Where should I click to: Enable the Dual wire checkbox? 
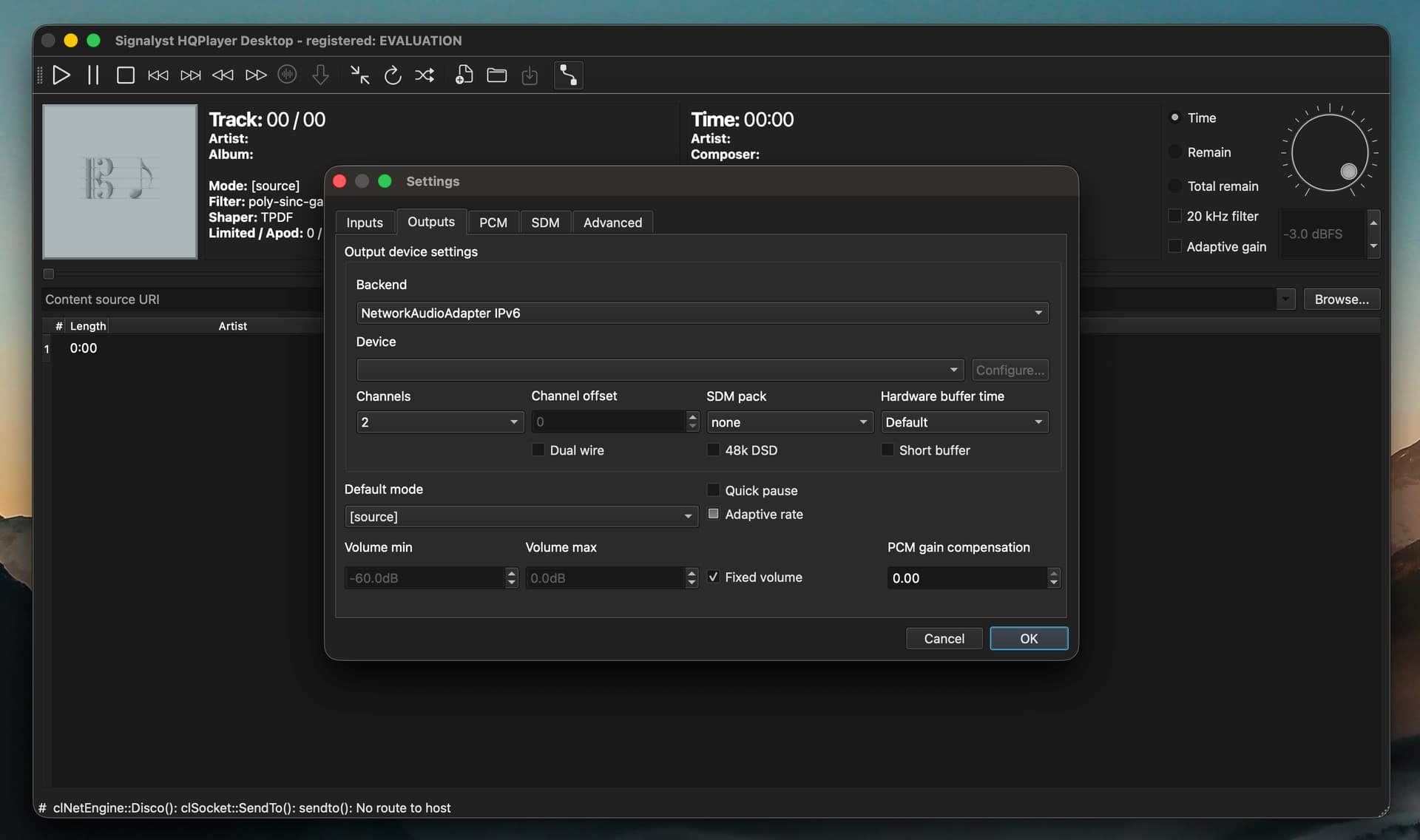click(538, 450)
